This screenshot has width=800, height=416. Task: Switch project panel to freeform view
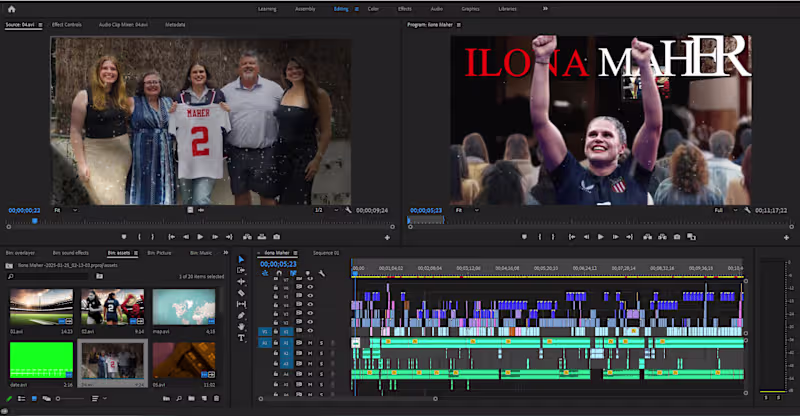[x=46, y=399]
